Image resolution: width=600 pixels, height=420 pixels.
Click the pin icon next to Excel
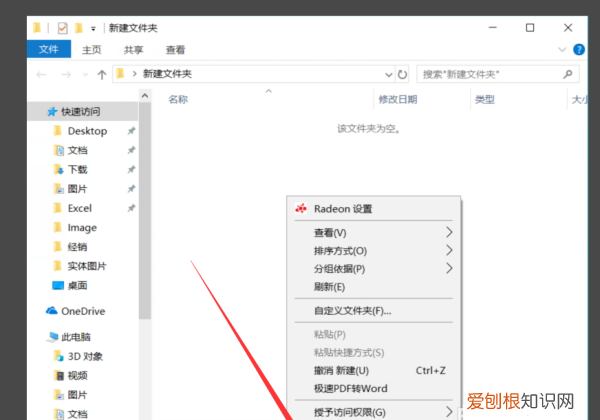coord(131,208)
